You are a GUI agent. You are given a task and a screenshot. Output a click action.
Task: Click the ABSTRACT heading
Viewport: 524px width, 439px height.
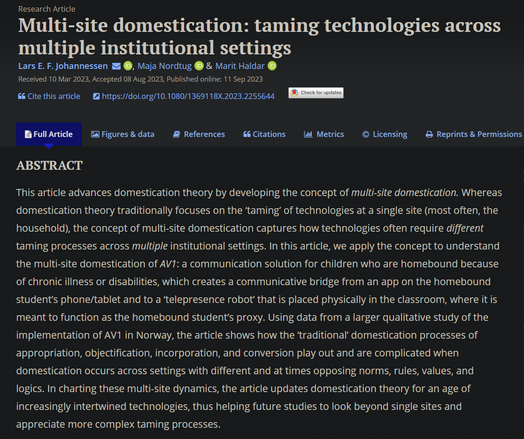coord(49,165)
